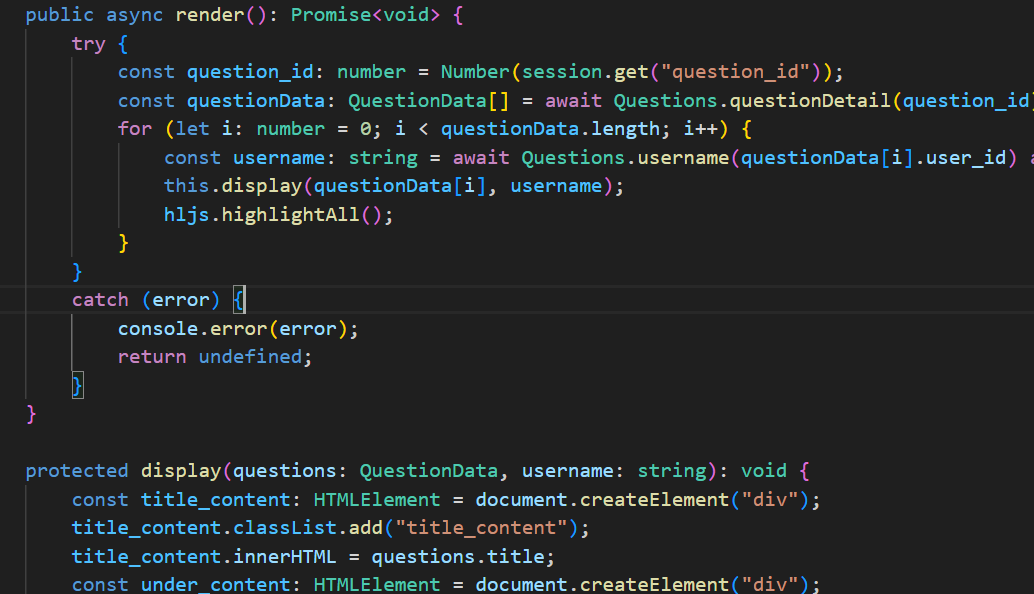Click the opening brace after catch (error)

click(x=239, y=300)
